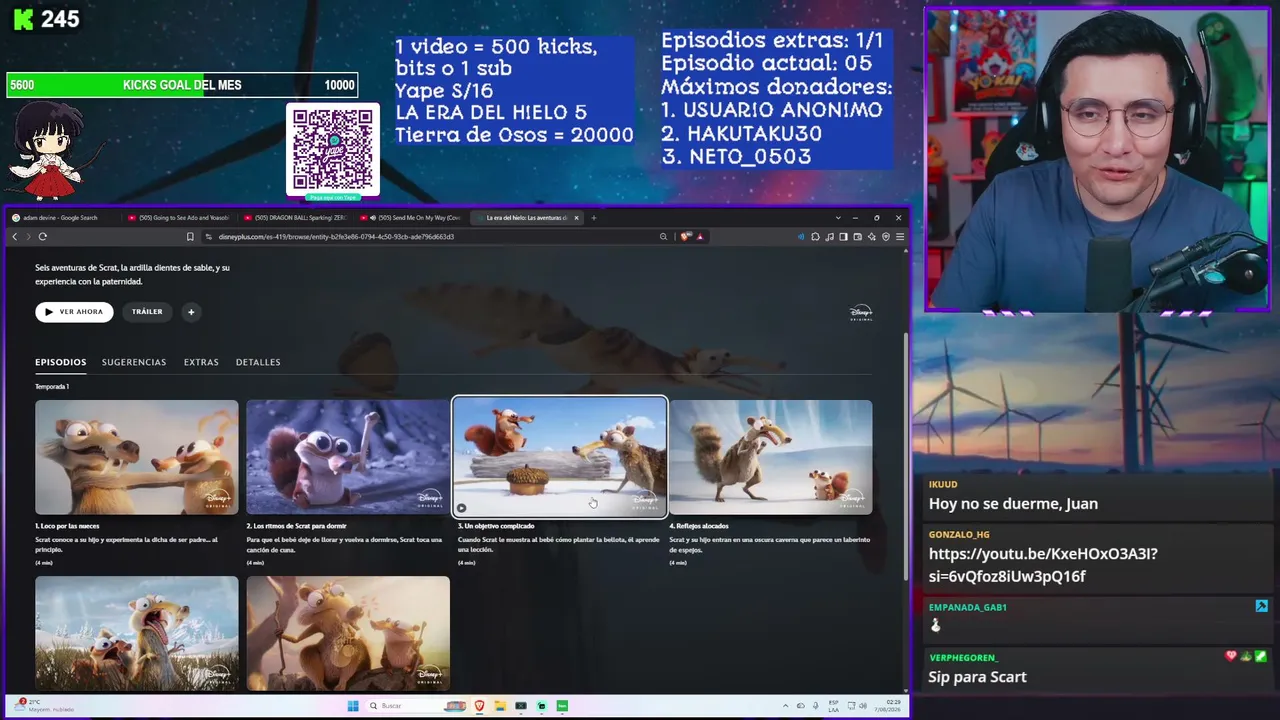Click the 'Temporada 1' season label
The width and height of the screenshot is (1280, 720).
(52, 387)
